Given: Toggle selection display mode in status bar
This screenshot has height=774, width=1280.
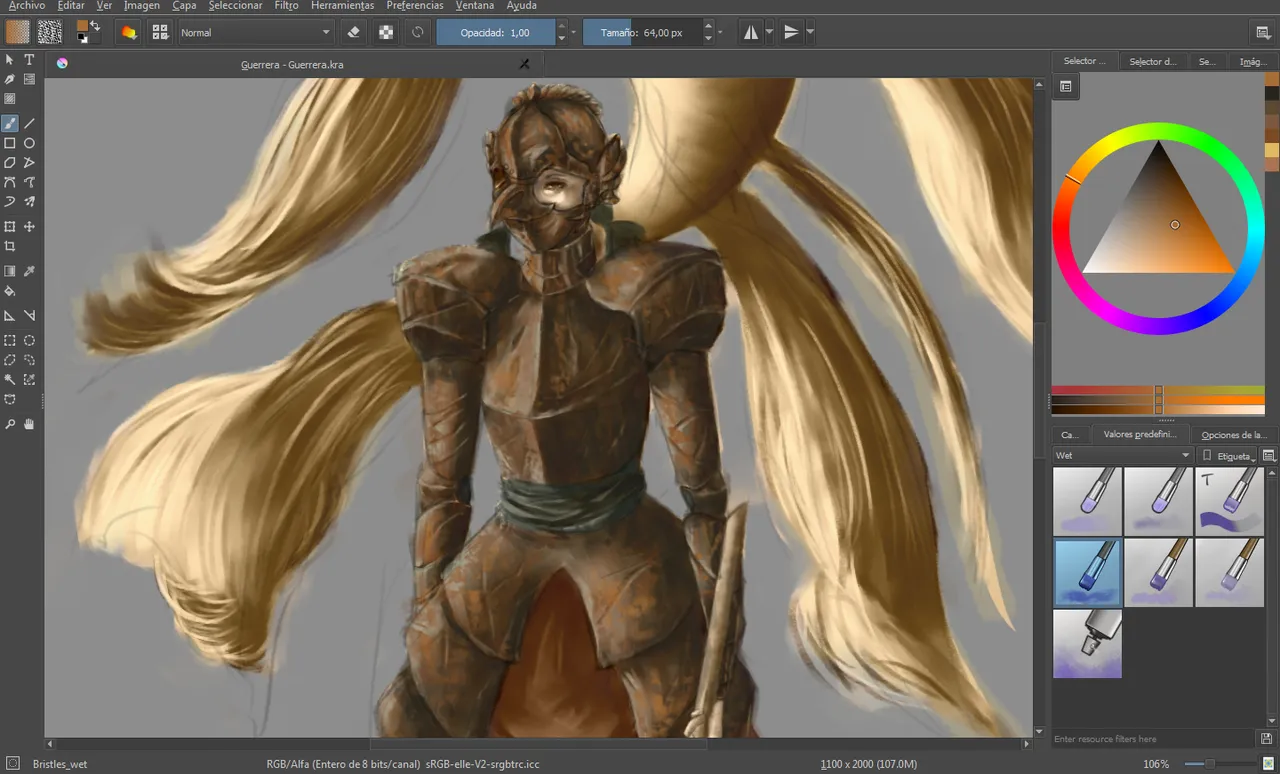Looking at the screenshot, I should tap(13, 763).
